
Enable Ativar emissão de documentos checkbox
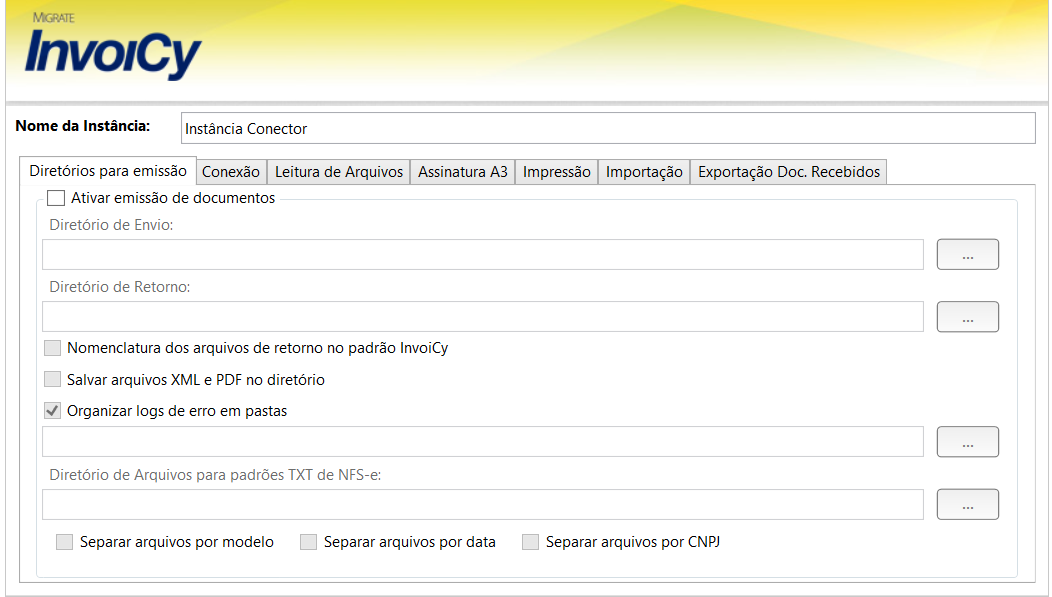pyautogui.click(x=56, y=198)
